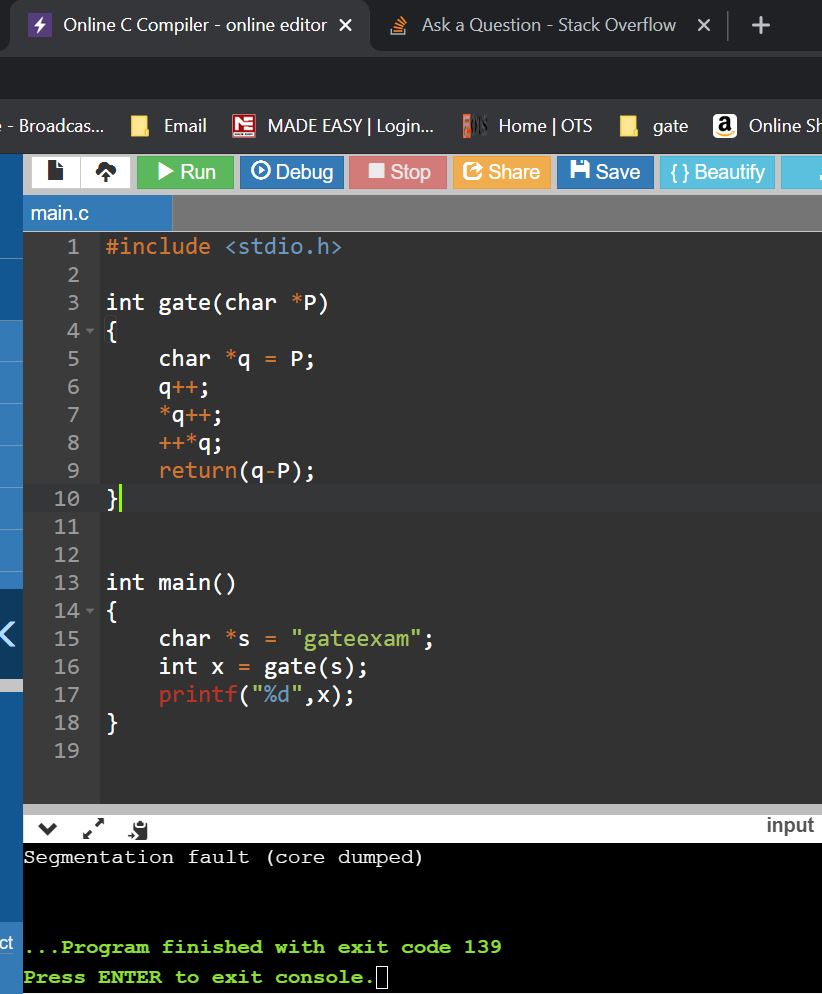Save the current program
The image size is (822, 994).
(x=604, y=171)
